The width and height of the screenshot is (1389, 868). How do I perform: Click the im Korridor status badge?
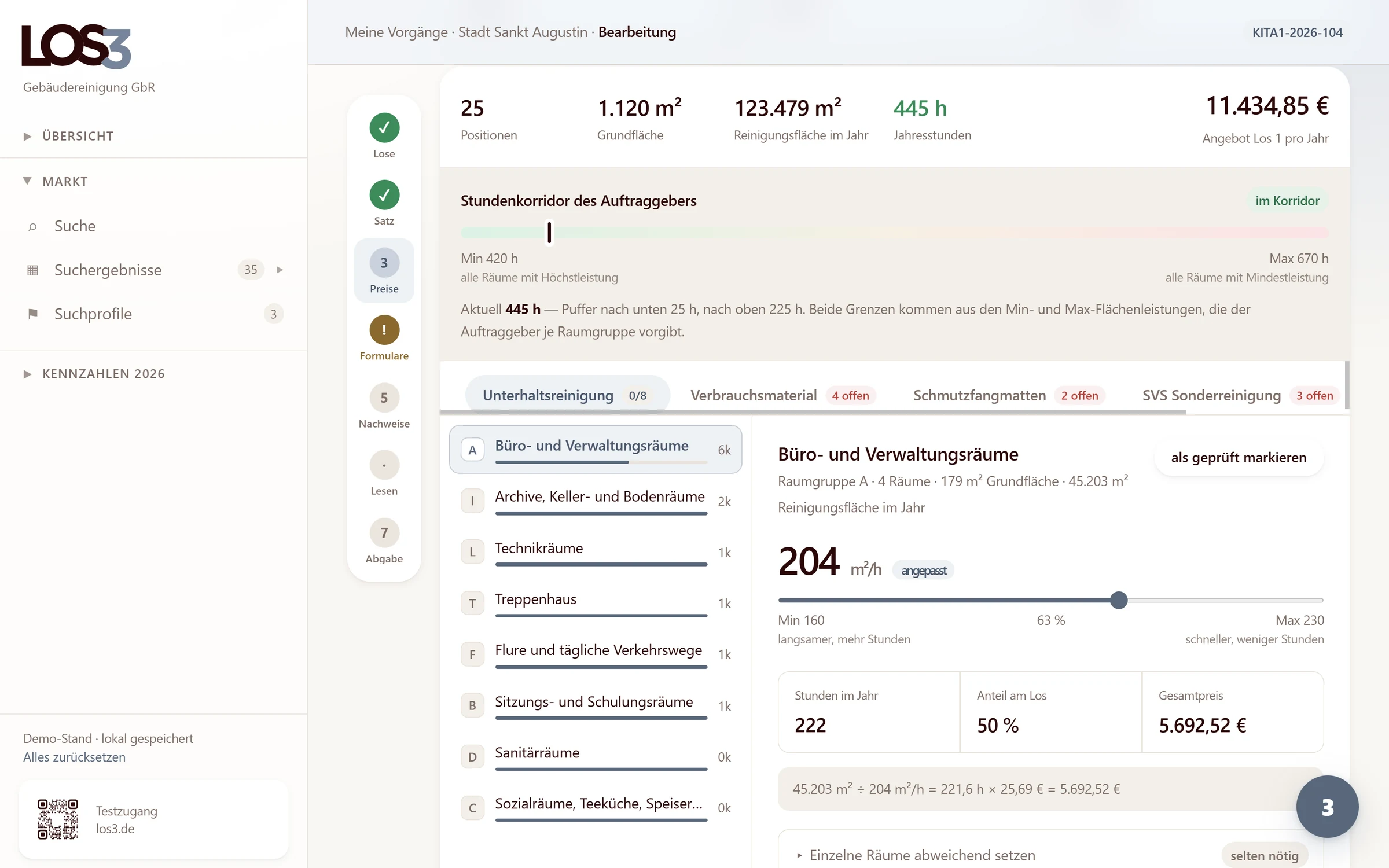1287,201
